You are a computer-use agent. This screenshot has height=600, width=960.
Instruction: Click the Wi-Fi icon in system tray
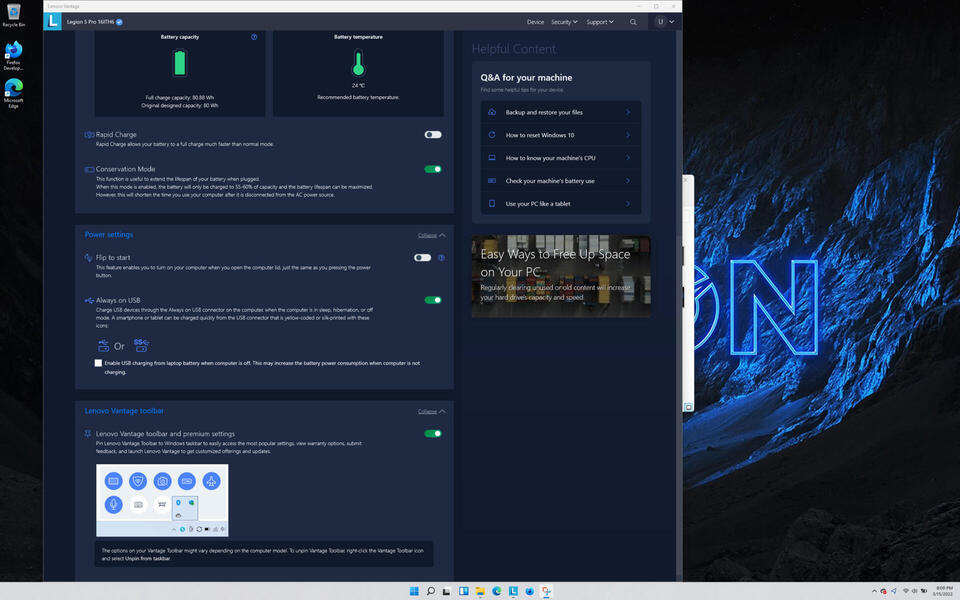click(x=906, y=591)
